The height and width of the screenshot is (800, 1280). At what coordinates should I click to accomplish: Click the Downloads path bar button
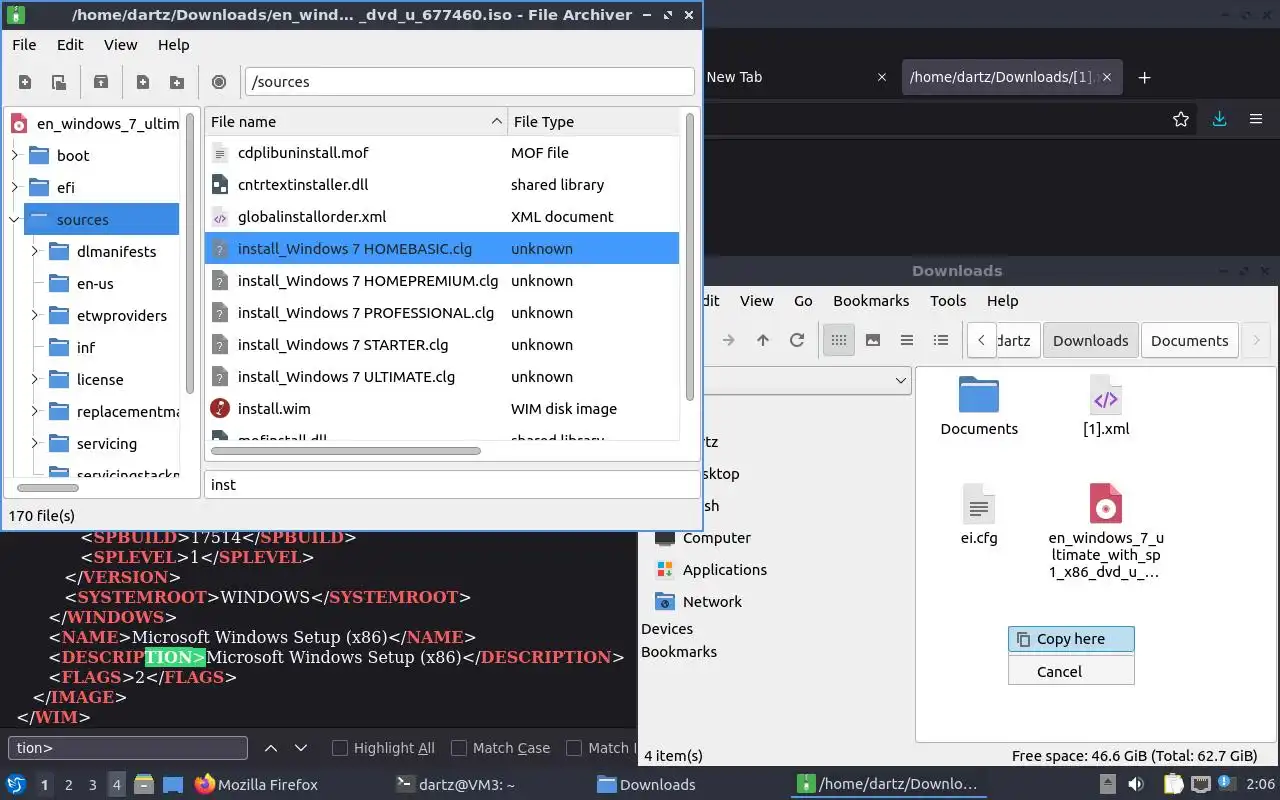[1090, 341]
